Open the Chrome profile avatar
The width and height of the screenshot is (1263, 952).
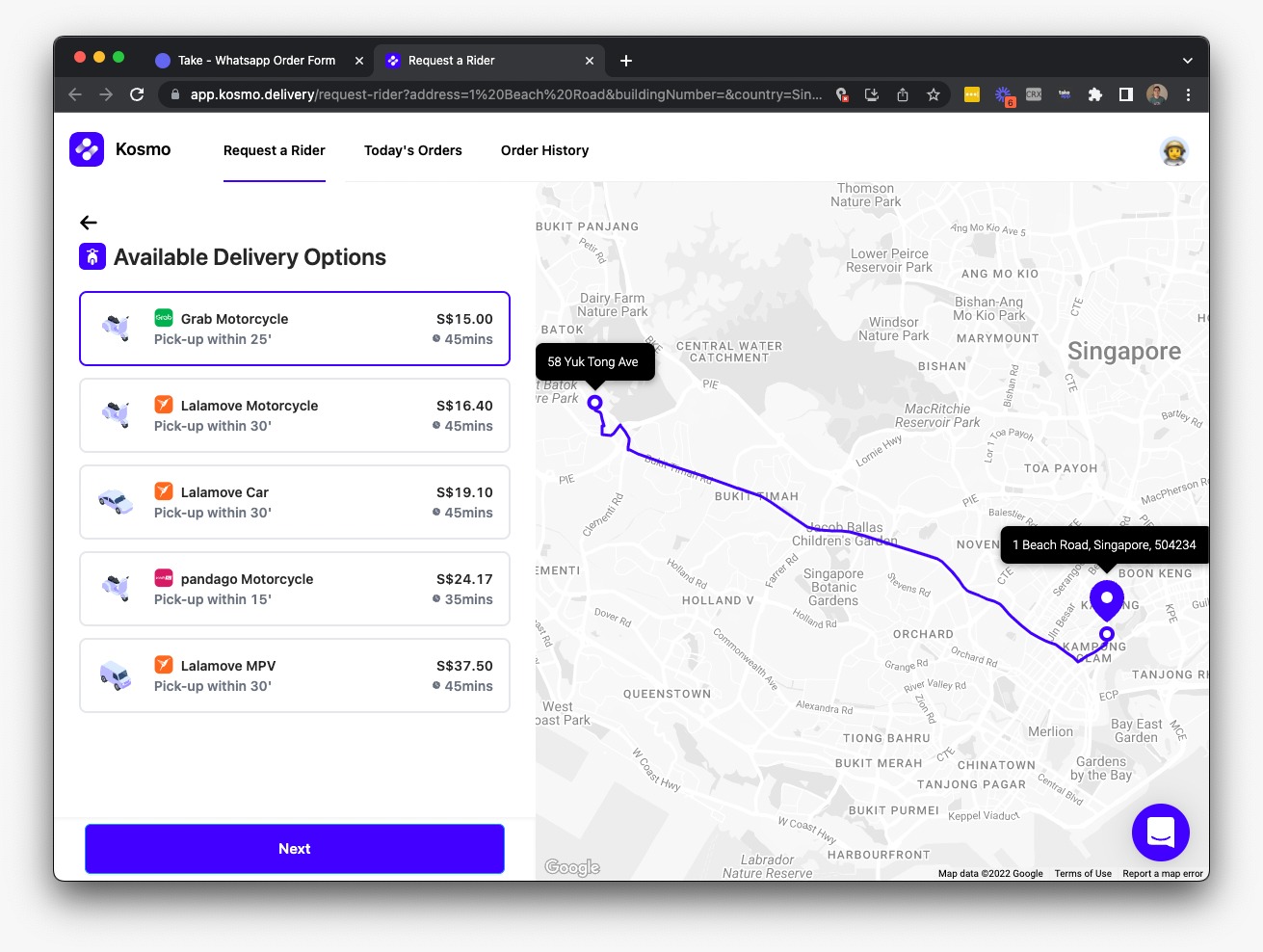[1157, 94]
